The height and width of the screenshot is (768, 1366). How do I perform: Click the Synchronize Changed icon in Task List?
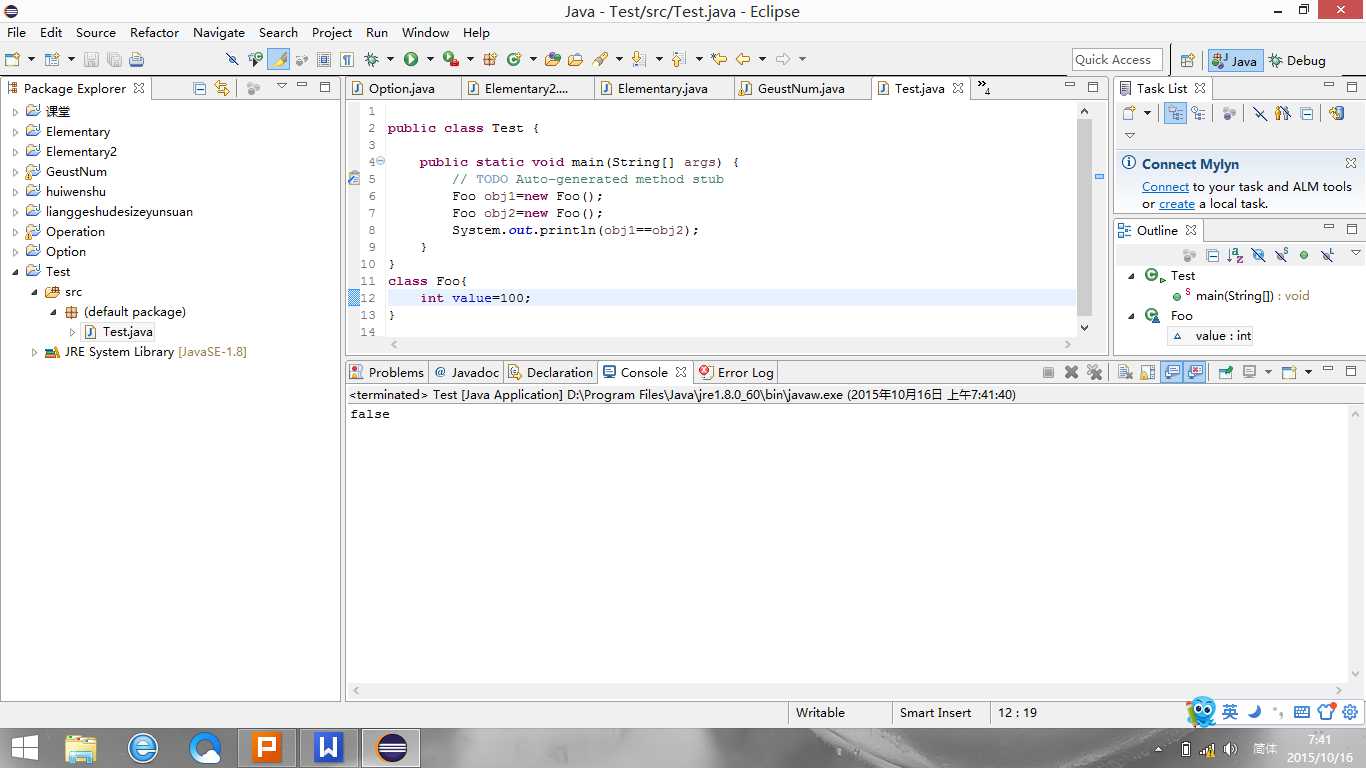pos(1337,113)
